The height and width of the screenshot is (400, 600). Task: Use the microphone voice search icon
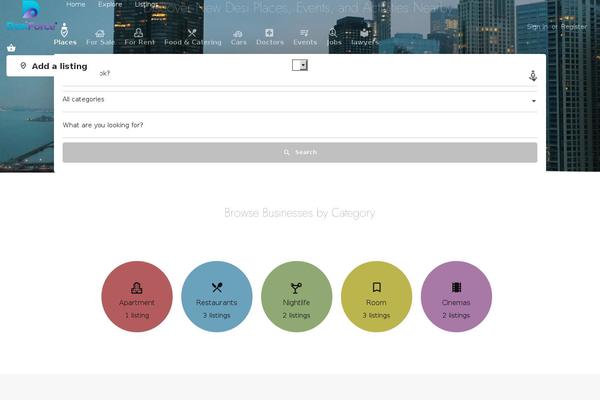(532, 76)
